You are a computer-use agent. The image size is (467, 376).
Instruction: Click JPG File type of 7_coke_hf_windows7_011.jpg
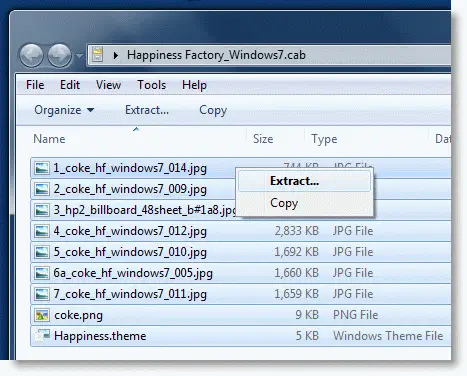[x=353, y=294]
